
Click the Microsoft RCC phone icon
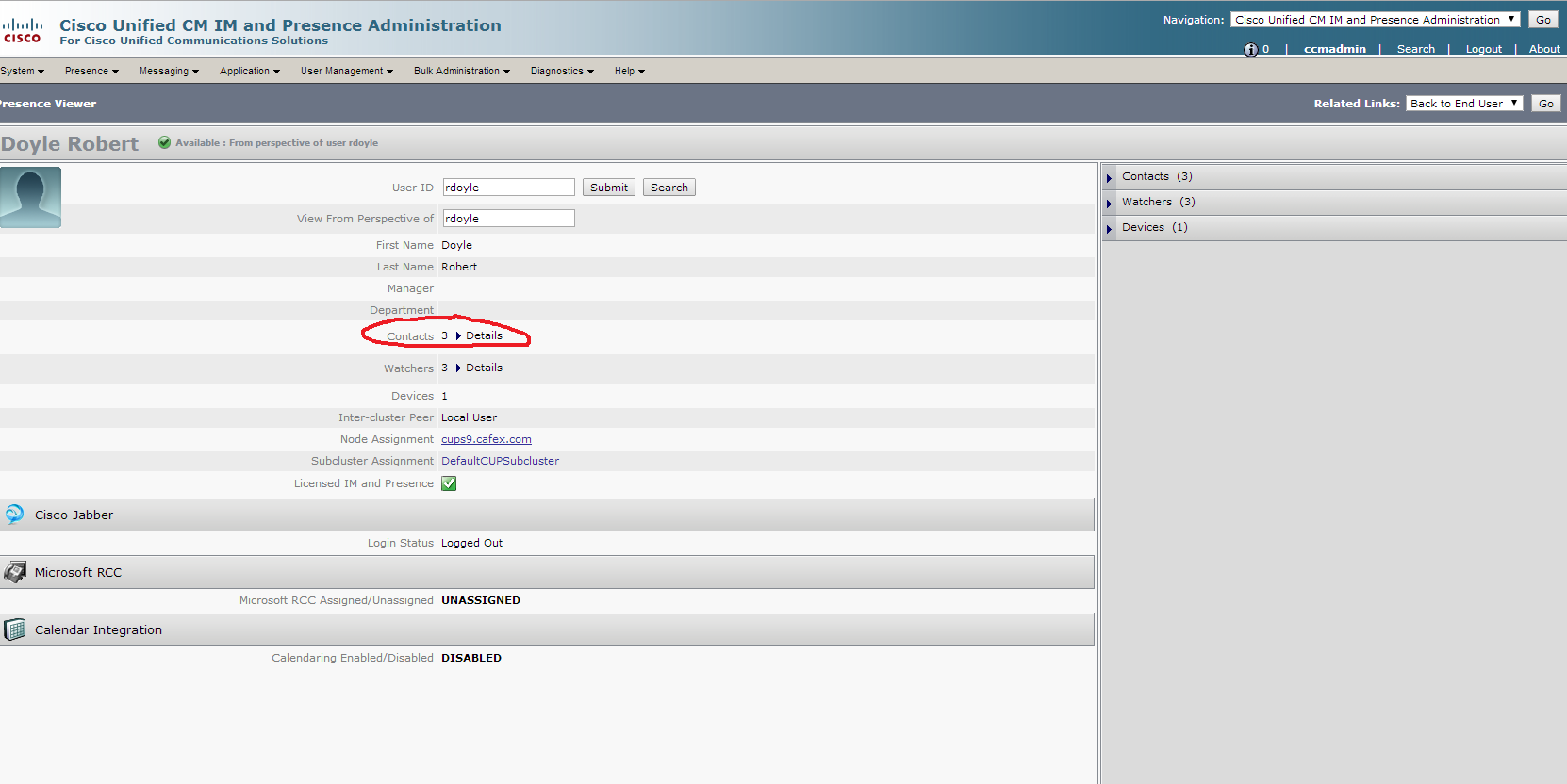[x=15, y=572]
